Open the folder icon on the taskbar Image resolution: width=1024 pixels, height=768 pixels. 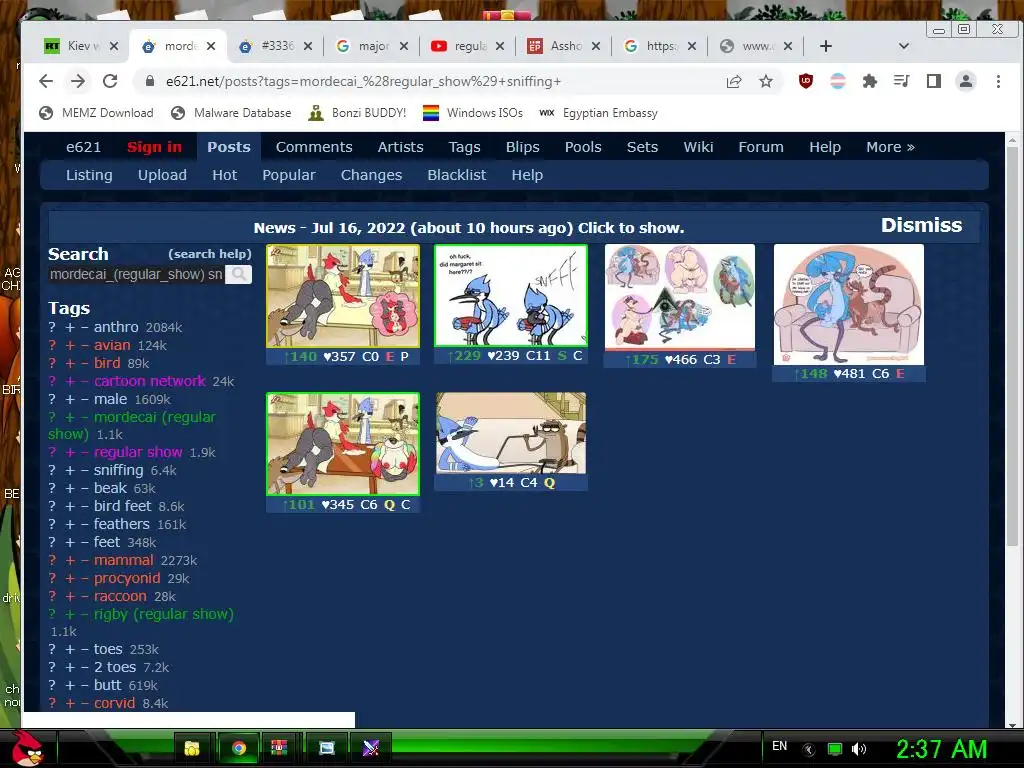tap(192, 748)
